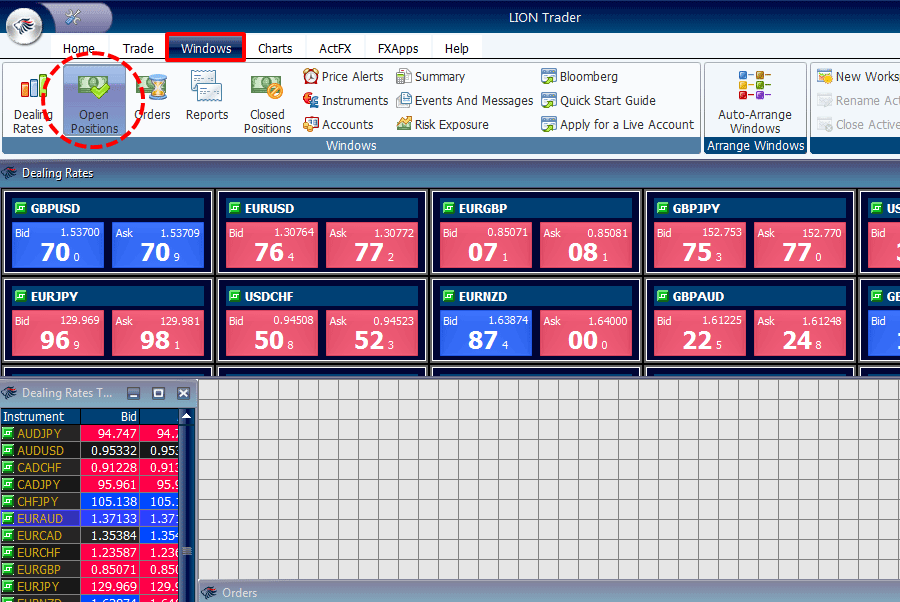Image resolution: width=900 pixels, height=602 pixels.
Task: Click the EURUSD tile chart icon
Action: (234, 208)
